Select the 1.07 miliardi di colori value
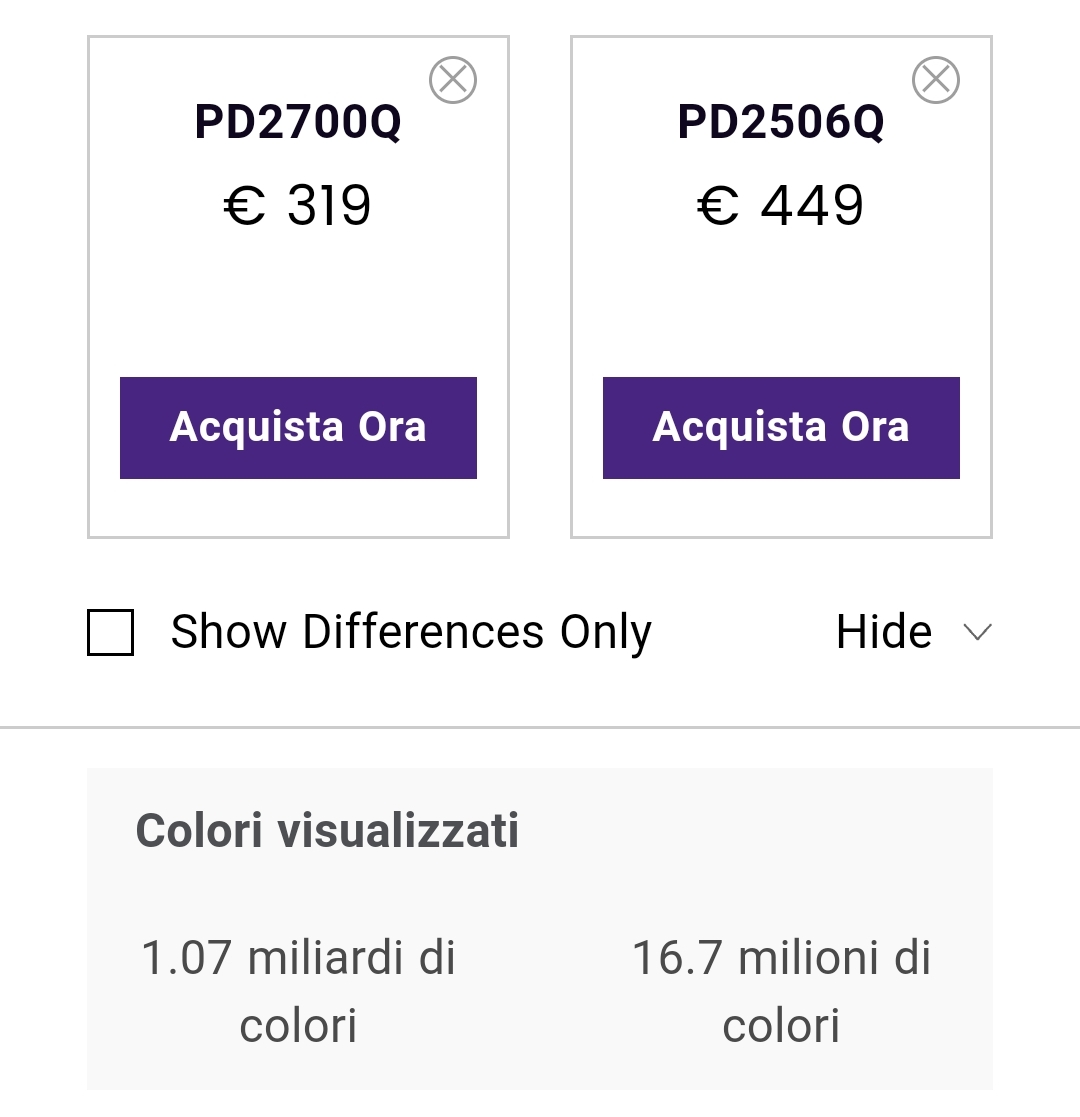Viewport: 1080px width, 1117px height. [298, 991]
